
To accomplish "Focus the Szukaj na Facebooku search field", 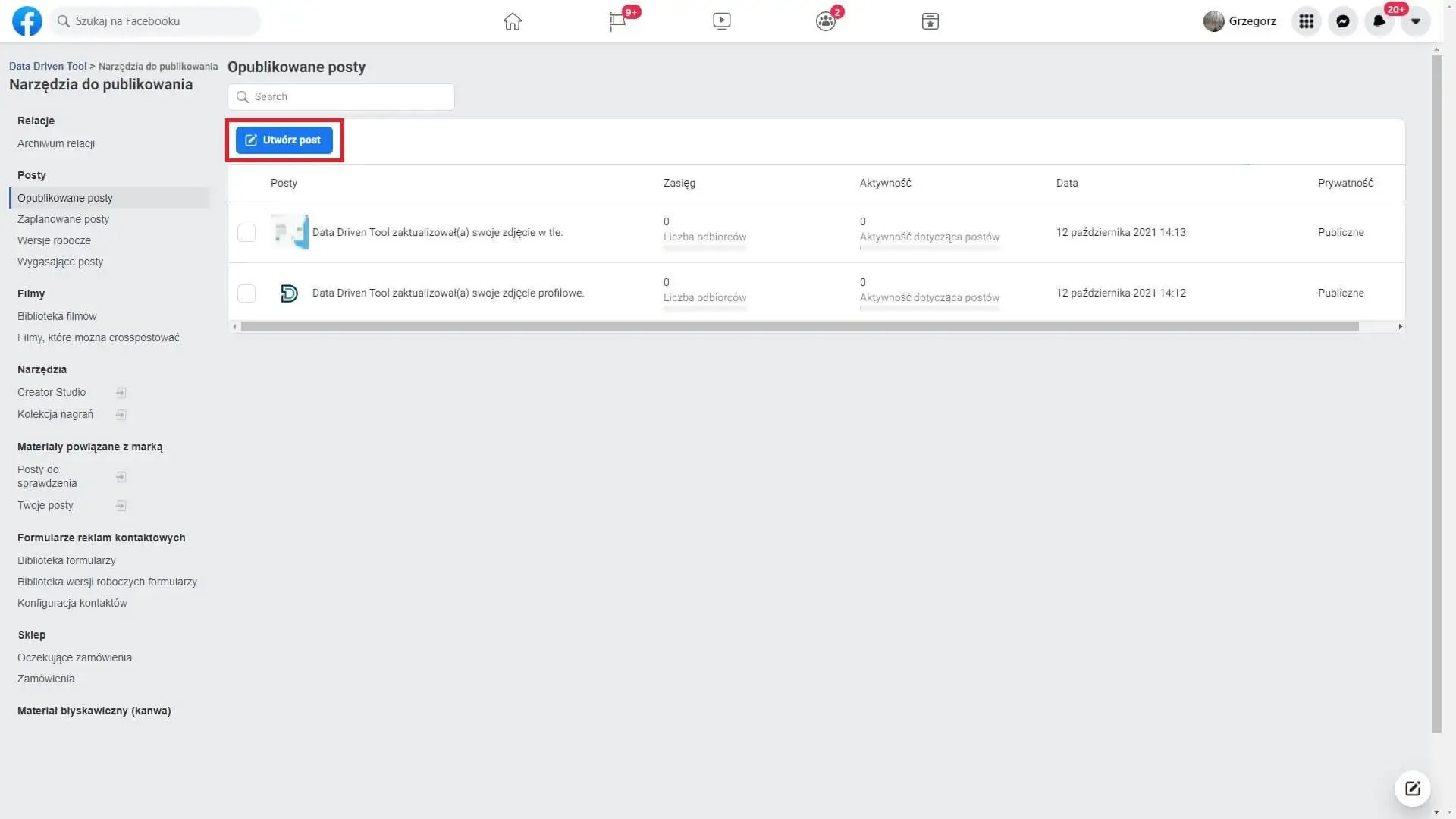I will [155, 21].
